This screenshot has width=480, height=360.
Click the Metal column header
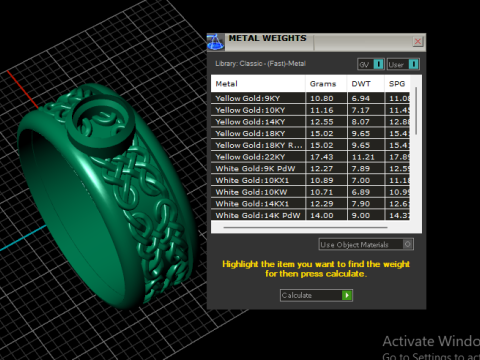tap(258, 84)
